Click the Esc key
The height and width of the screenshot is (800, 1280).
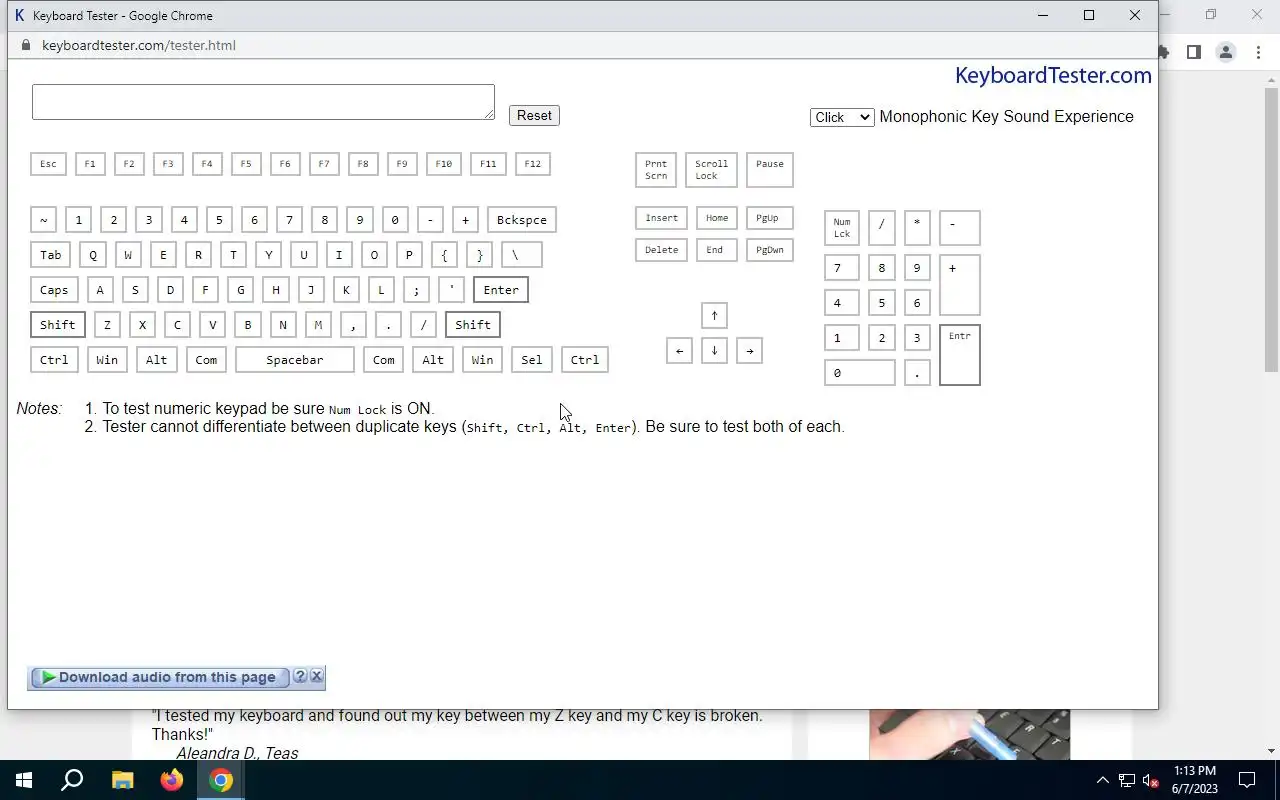pos(48,164)
